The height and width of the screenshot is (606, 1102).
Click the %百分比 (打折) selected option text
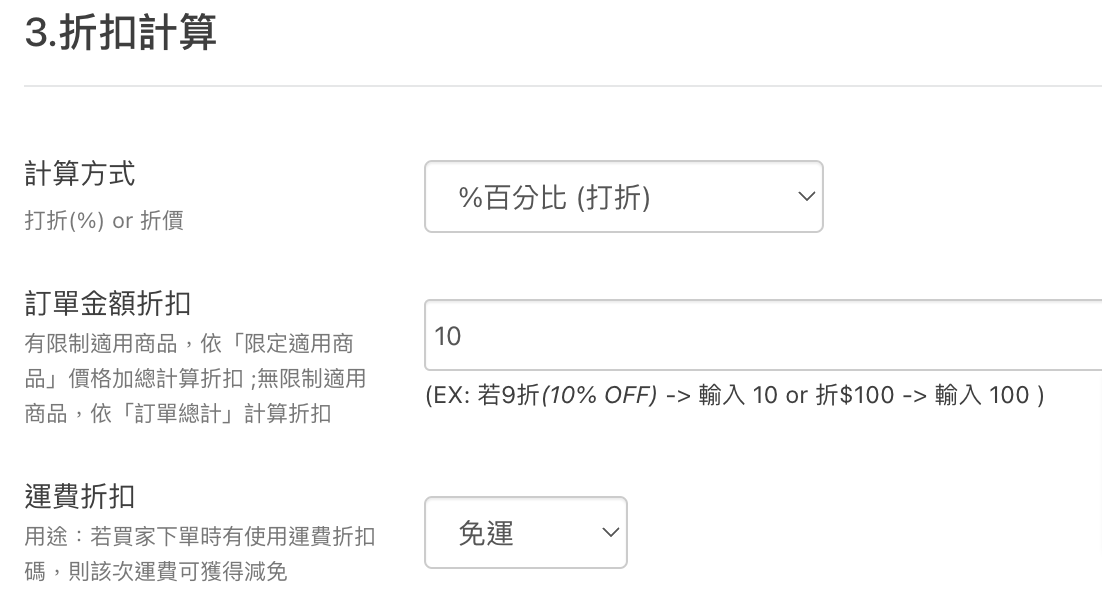(x=554, y=198)
